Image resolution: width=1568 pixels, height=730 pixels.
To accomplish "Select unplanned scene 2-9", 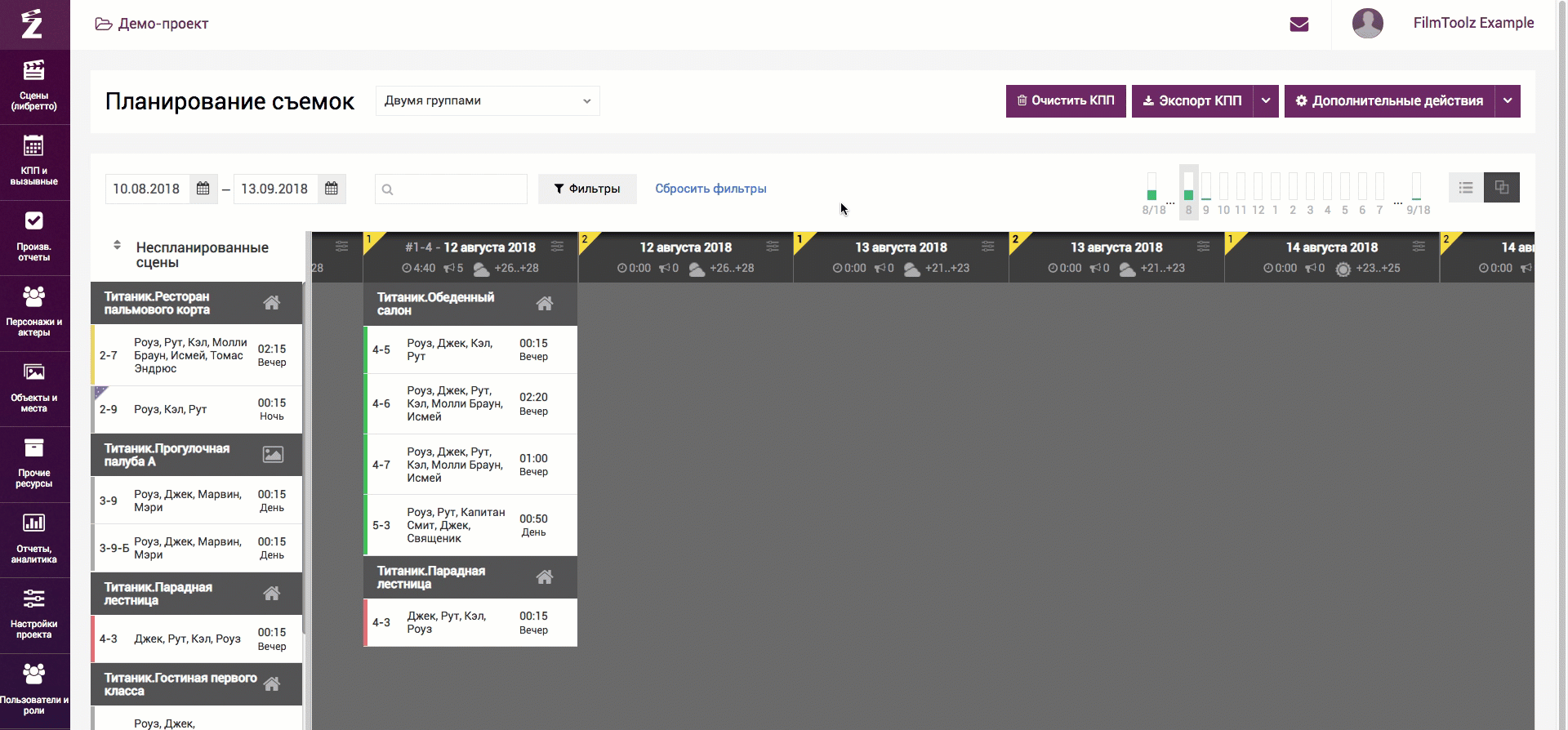I will click(x=196, y=409).
